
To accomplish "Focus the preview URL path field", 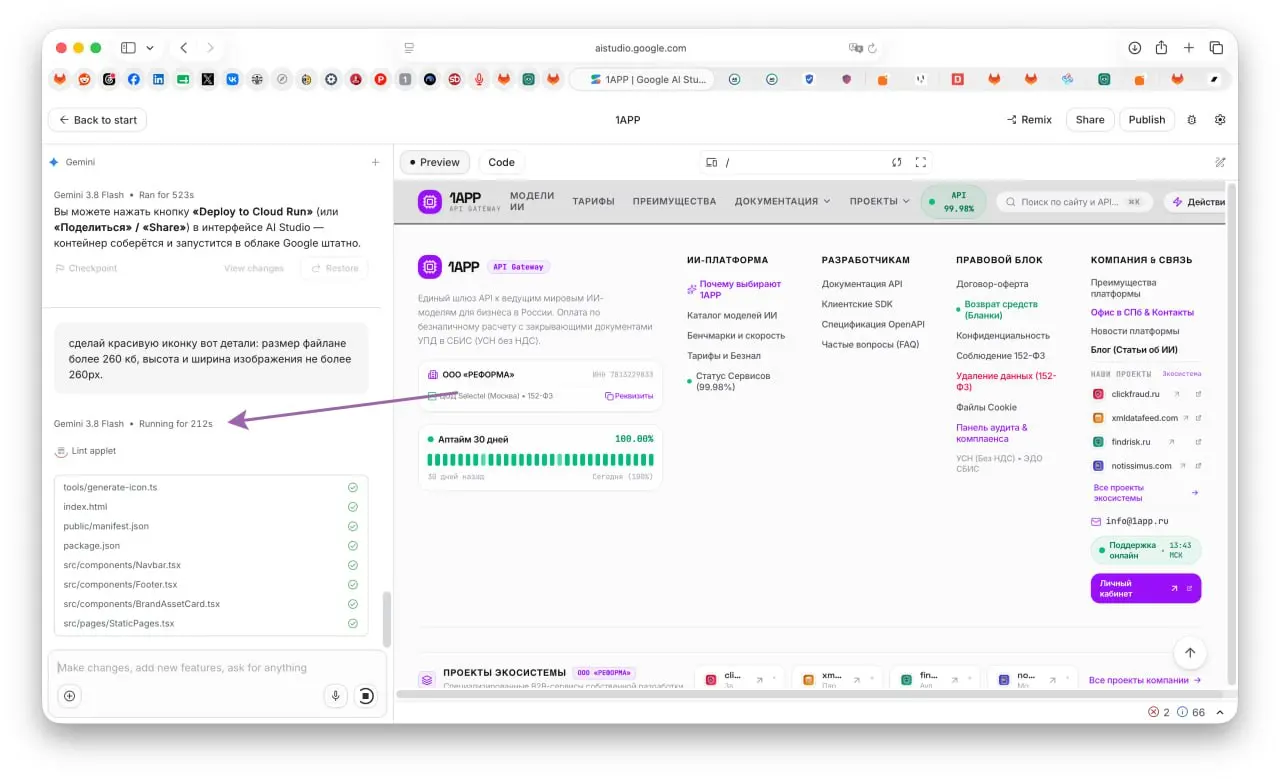I will click(x=800, y=162).
